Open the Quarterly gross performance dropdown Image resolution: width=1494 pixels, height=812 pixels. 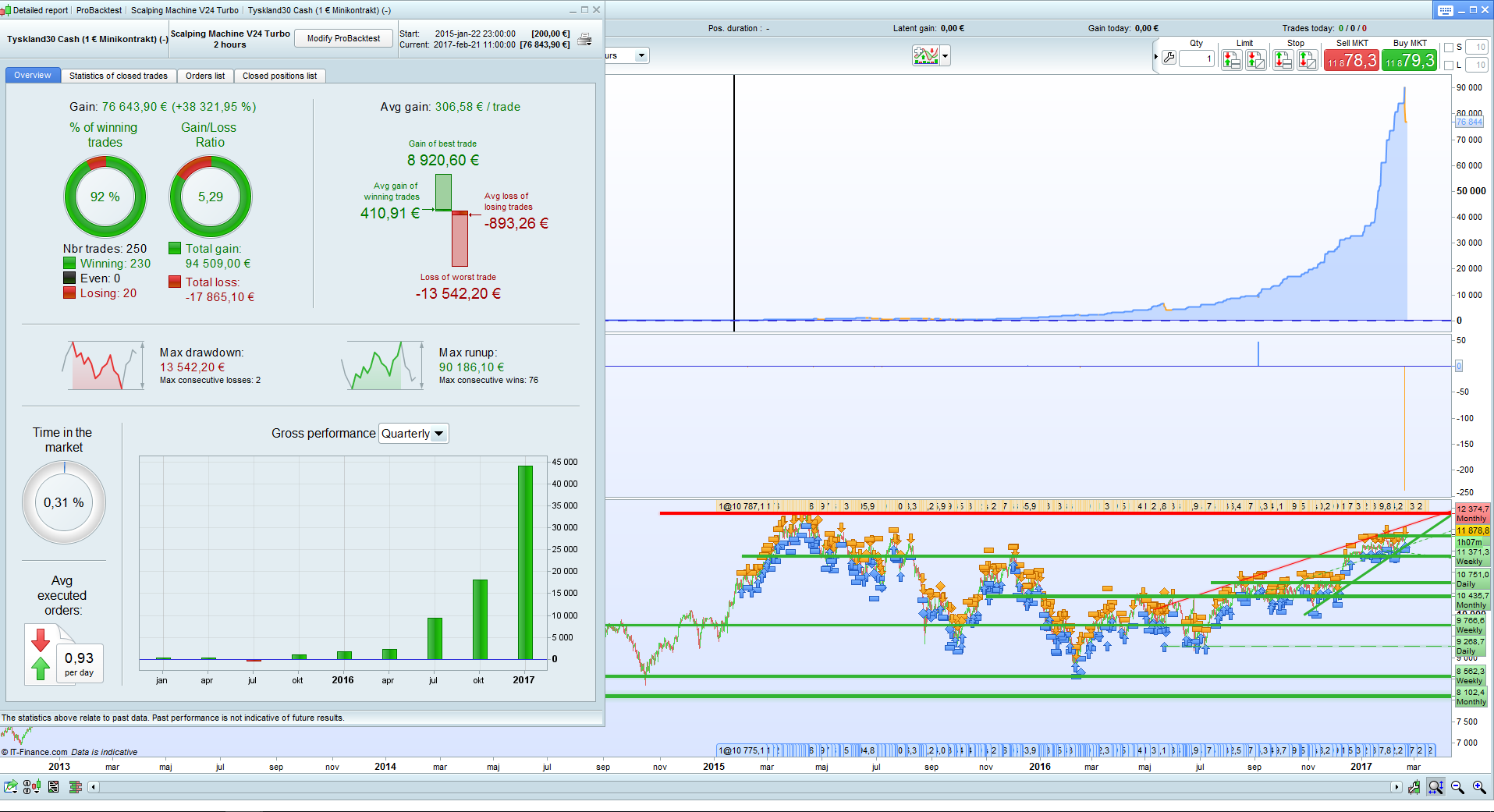click(413, 434)
